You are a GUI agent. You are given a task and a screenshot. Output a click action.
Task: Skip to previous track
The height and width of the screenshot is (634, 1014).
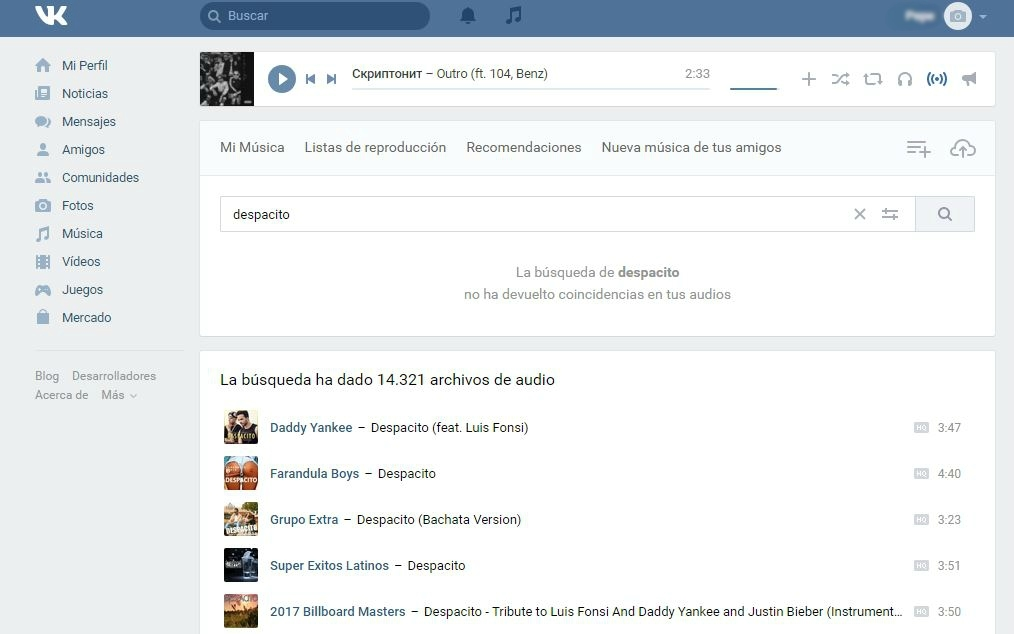pos(310,79)
